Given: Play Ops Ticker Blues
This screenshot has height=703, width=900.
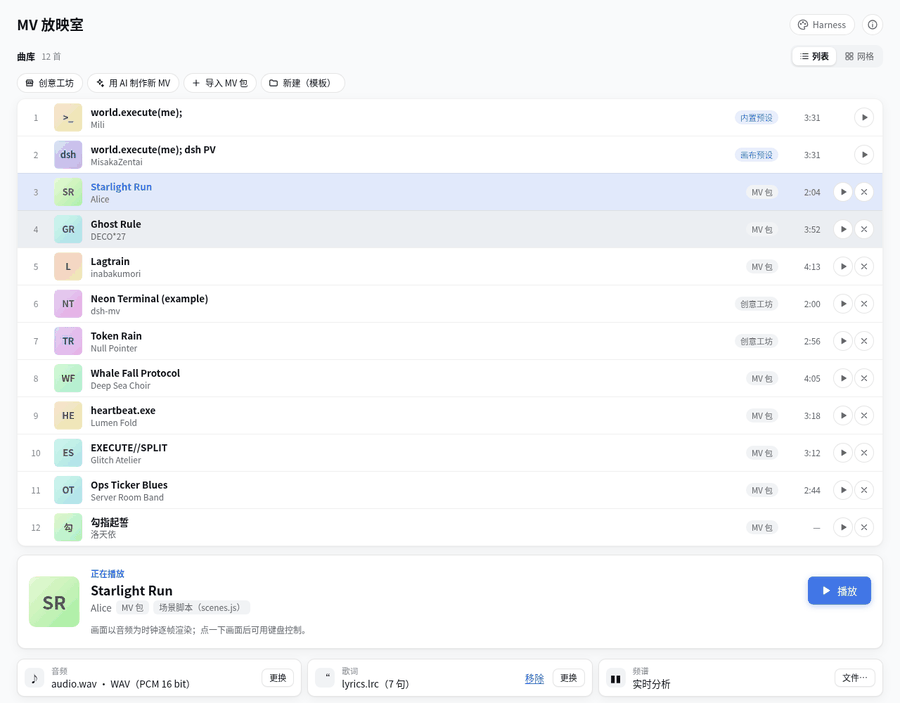Looking at the screenshot, I should (x=843, y=491).
